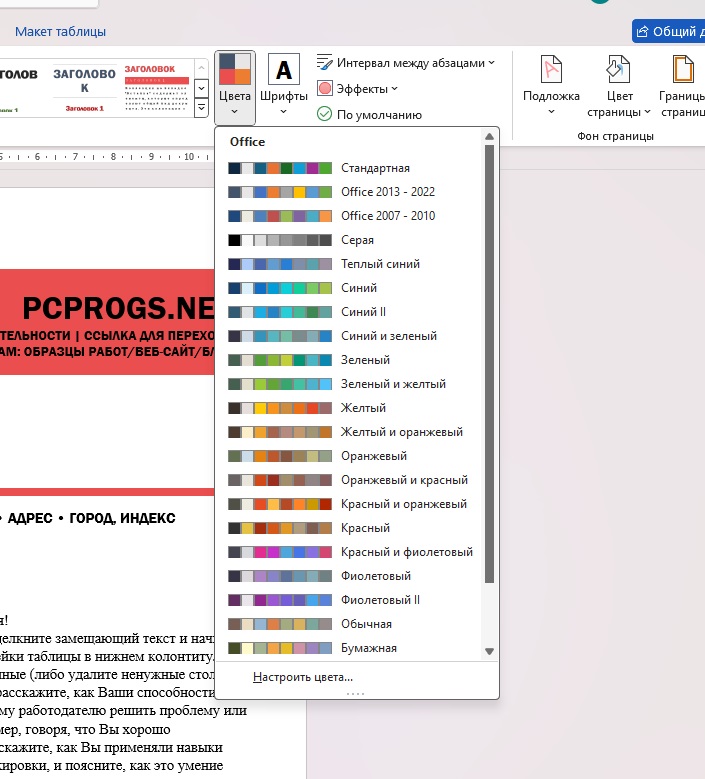The height and width of the screenshot is (779, 705).
Task: Click the PCPROGS.NE header title text
Action: tap(119, 309)
